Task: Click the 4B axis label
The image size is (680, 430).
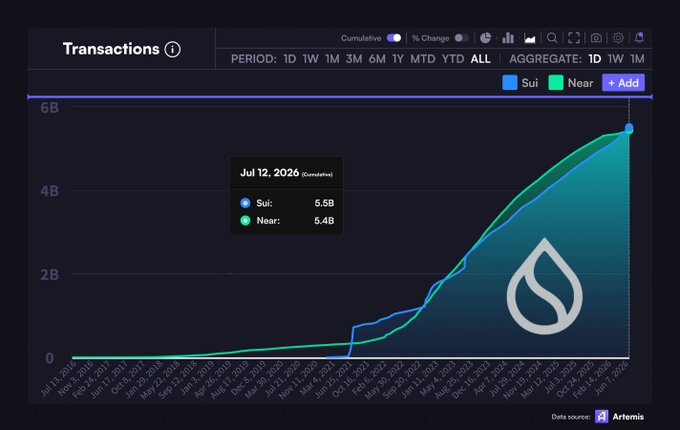Action: [x=49, y=191]
